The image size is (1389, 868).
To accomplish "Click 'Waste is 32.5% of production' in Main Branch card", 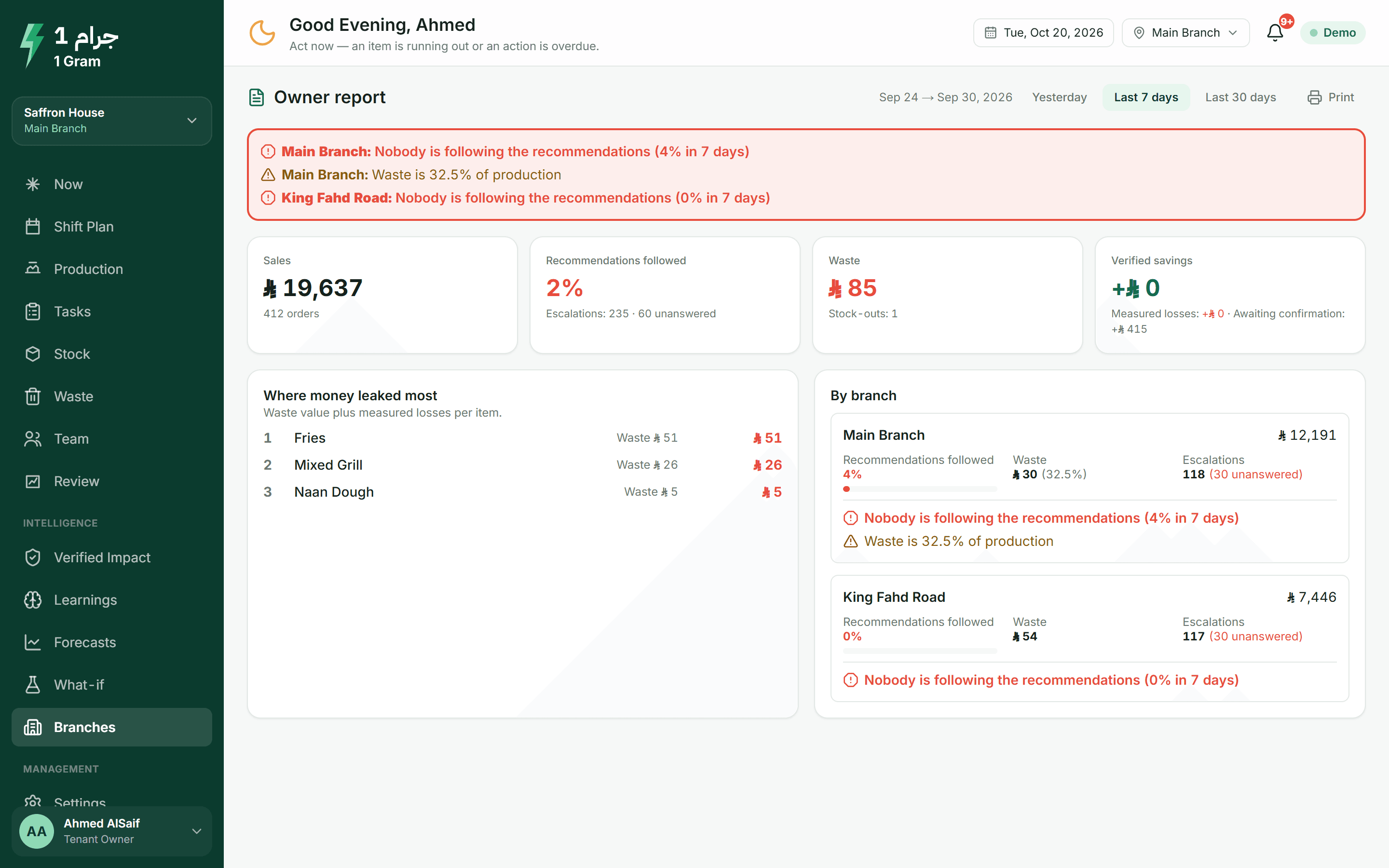I will [958, 542].
